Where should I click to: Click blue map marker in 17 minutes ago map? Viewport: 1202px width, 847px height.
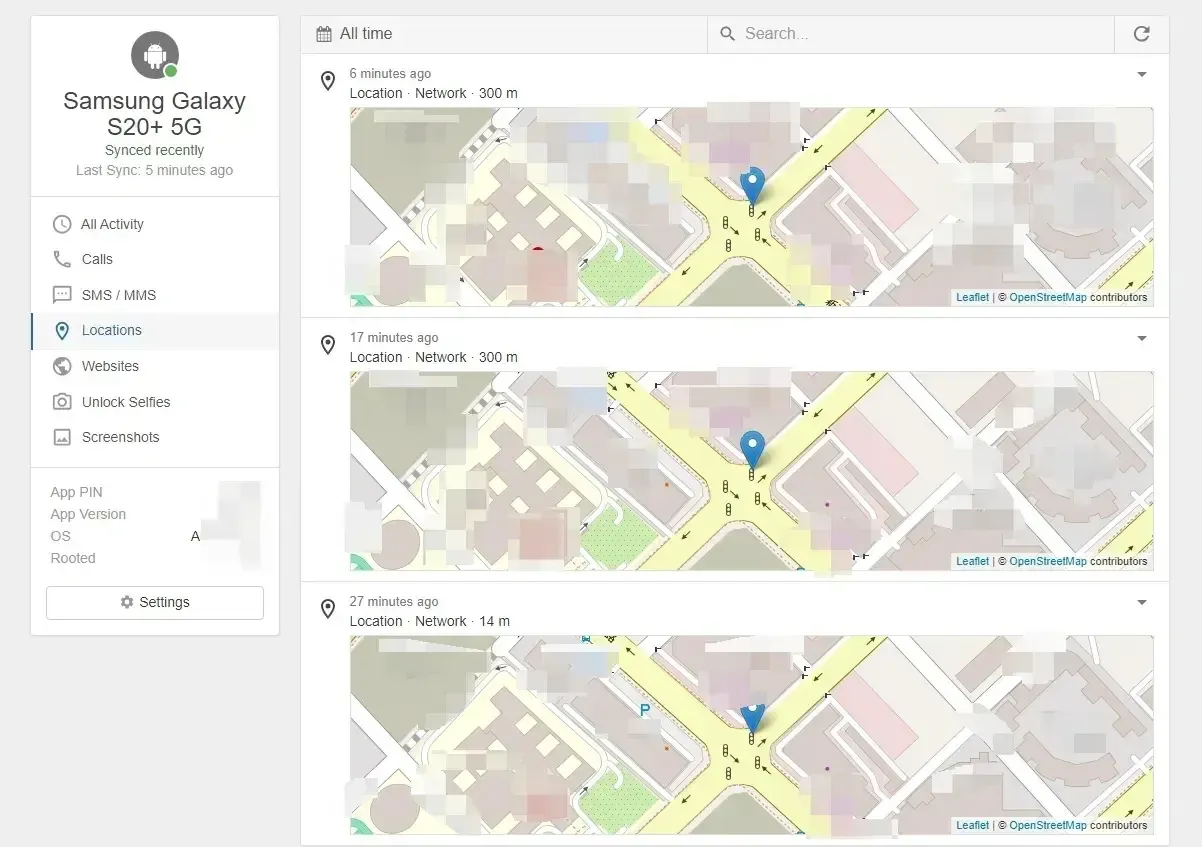click(752, 450)
